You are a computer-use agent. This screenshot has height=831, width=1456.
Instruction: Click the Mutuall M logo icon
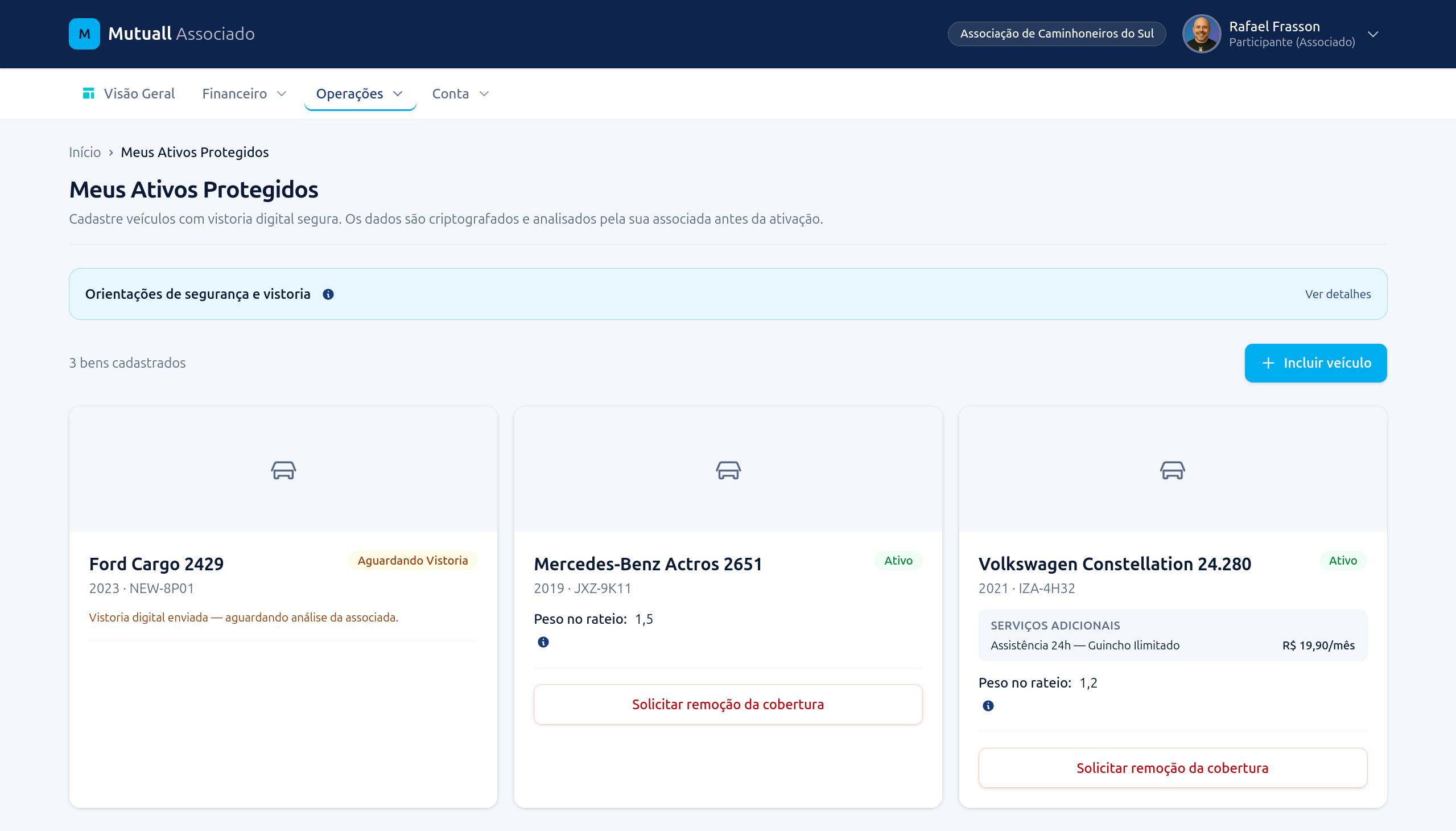pos(84,34)
